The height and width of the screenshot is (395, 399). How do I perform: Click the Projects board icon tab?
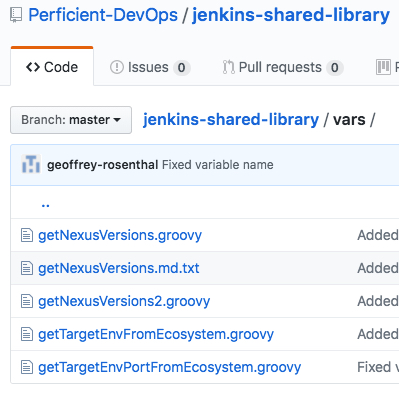coord(384,67)
